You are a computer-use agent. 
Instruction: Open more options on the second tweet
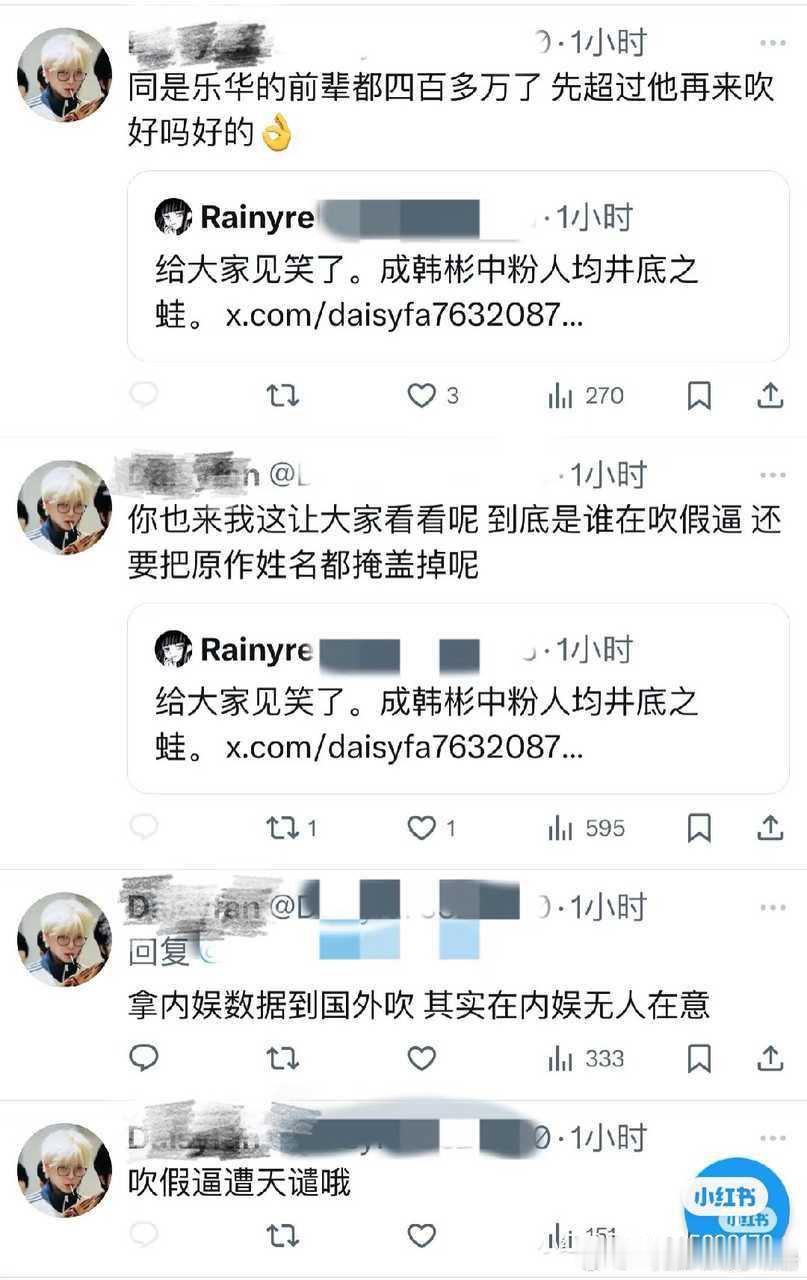[772, 475]
